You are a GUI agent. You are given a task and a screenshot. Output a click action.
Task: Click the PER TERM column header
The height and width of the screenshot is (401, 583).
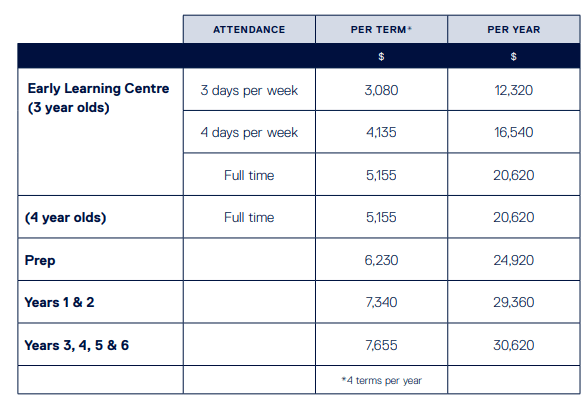point(381,30)
